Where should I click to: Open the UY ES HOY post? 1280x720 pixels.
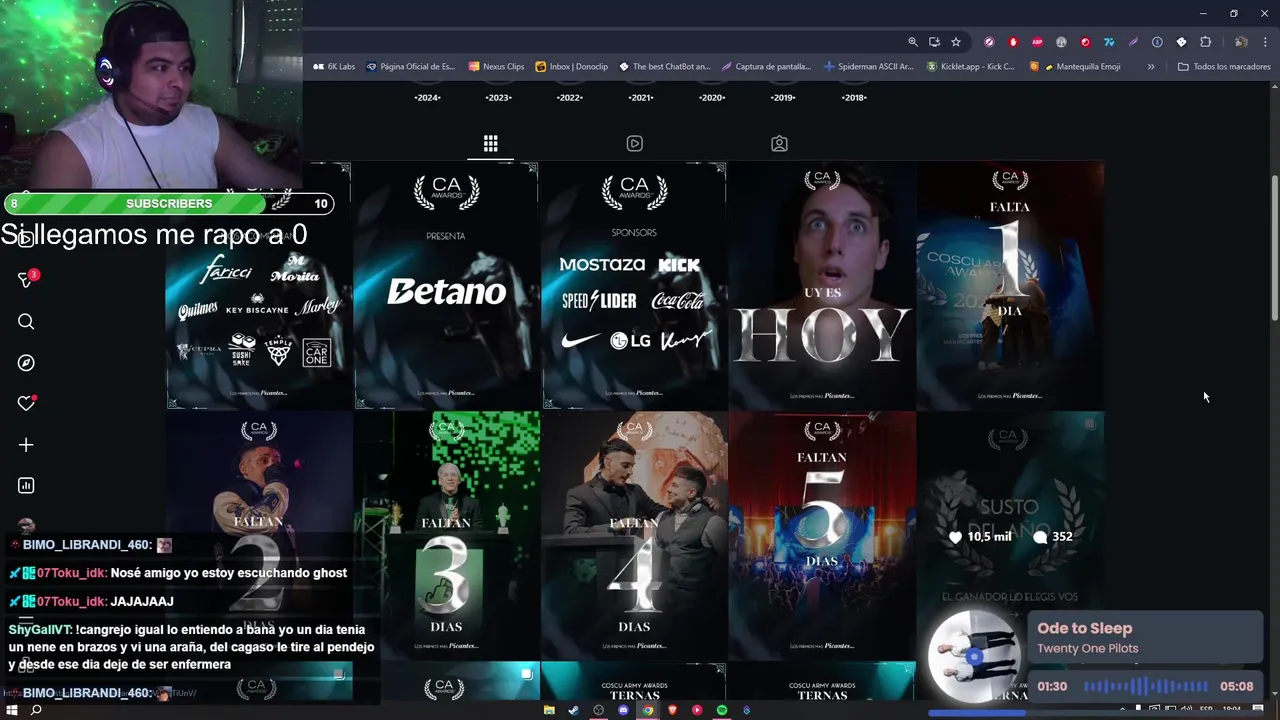(822, 285)
